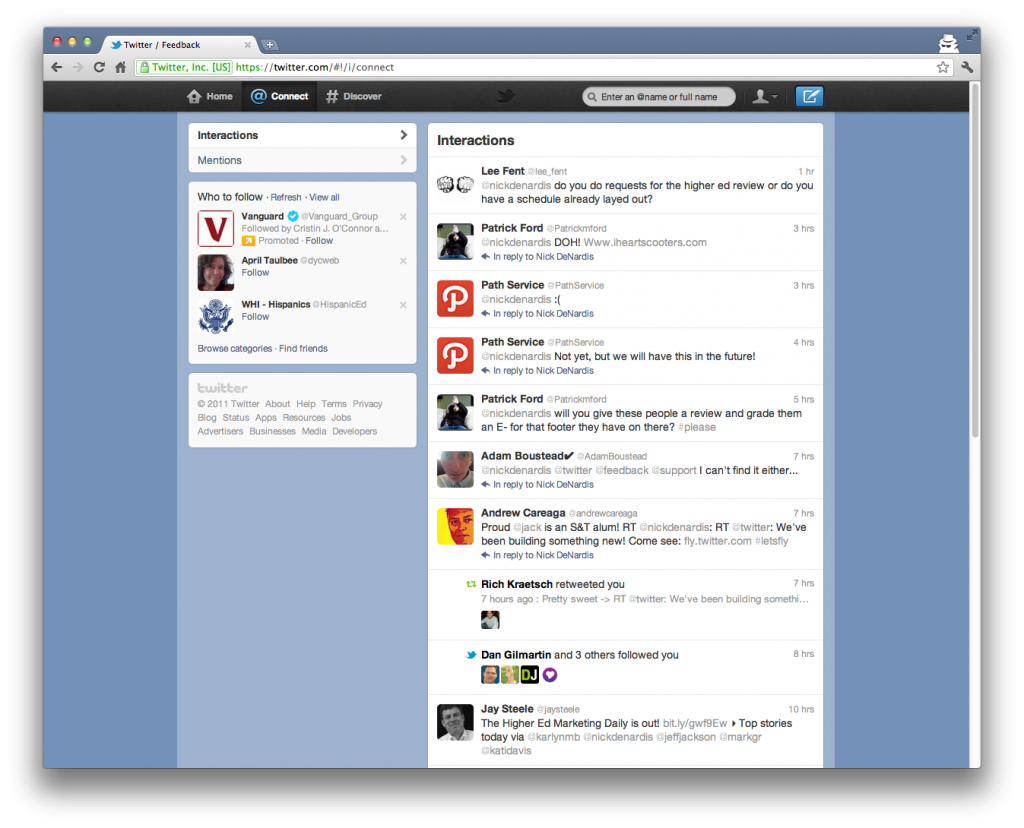Open Path Service avatar on the 4 hrs tweet
Image resolution: width=1024 pixels, height=828 pixels.
455,355
